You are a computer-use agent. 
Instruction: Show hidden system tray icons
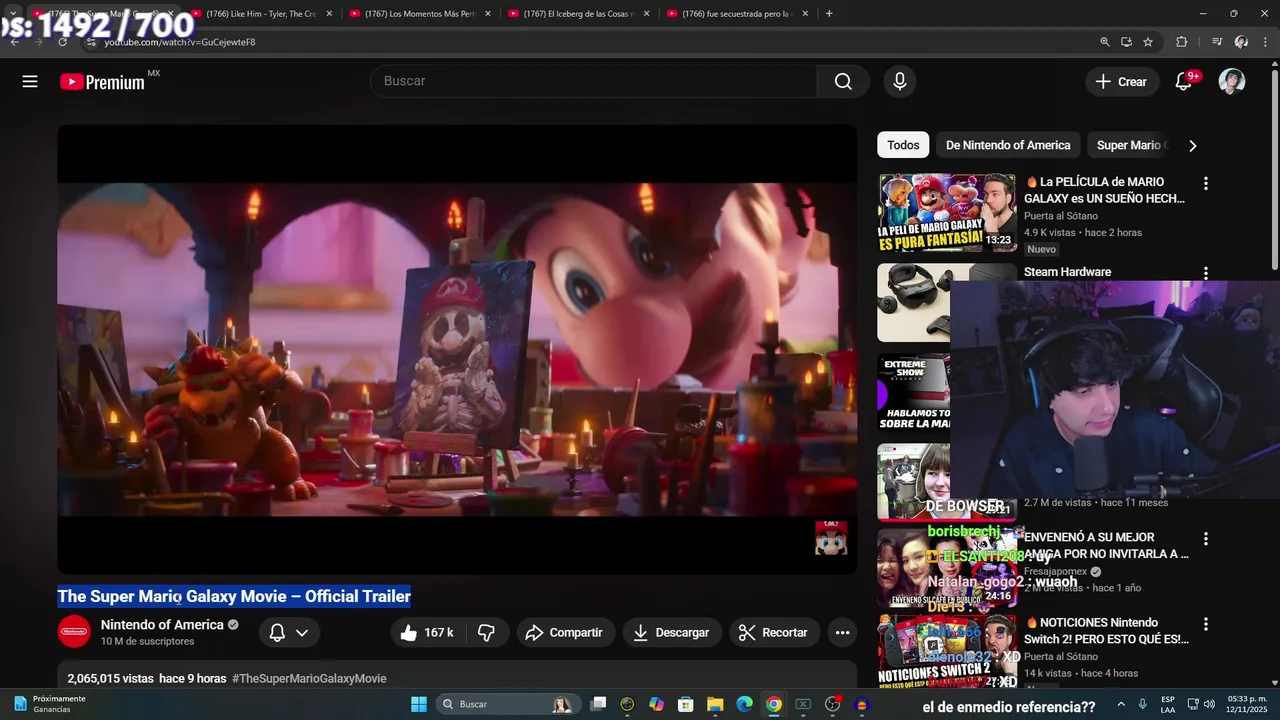[x=1120, y=704]
